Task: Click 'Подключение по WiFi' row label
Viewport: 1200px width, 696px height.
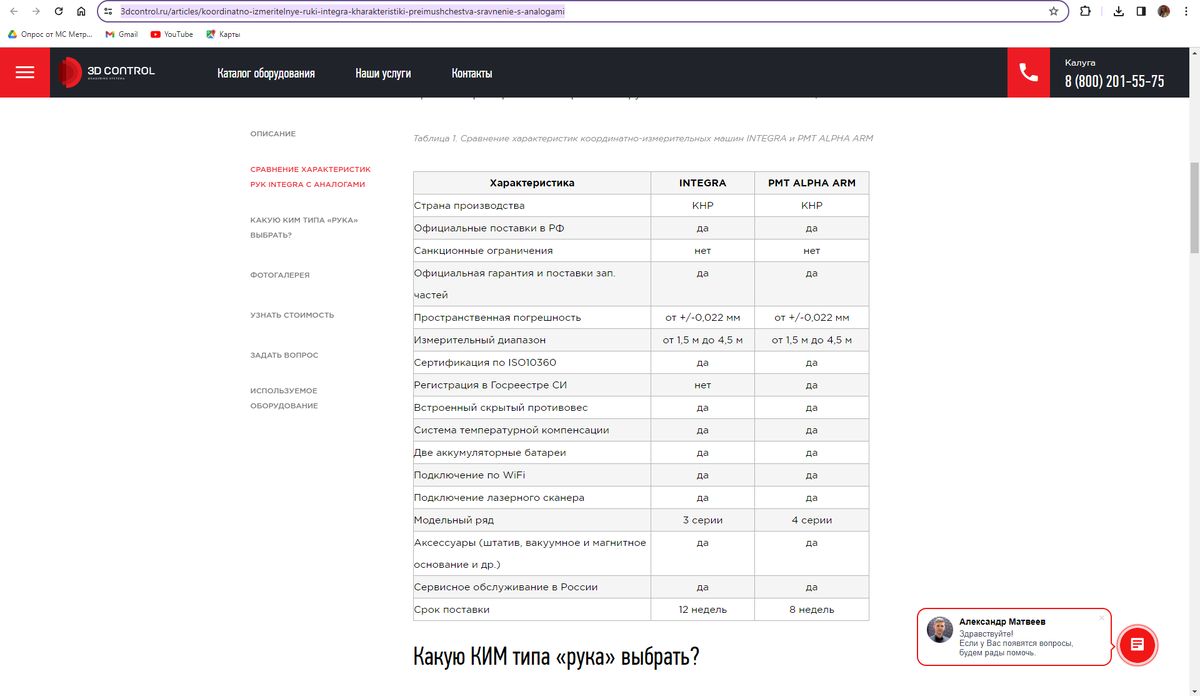Action: click(x=470, y=475)
